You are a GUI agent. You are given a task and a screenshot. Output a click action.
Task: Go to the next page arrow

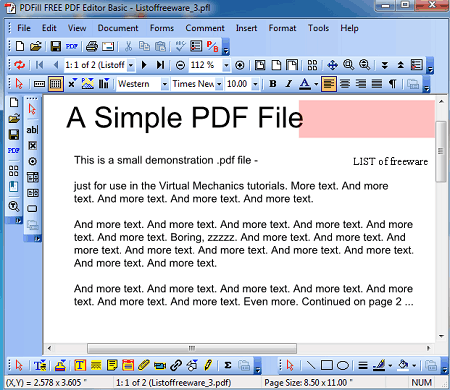point(144,65)
